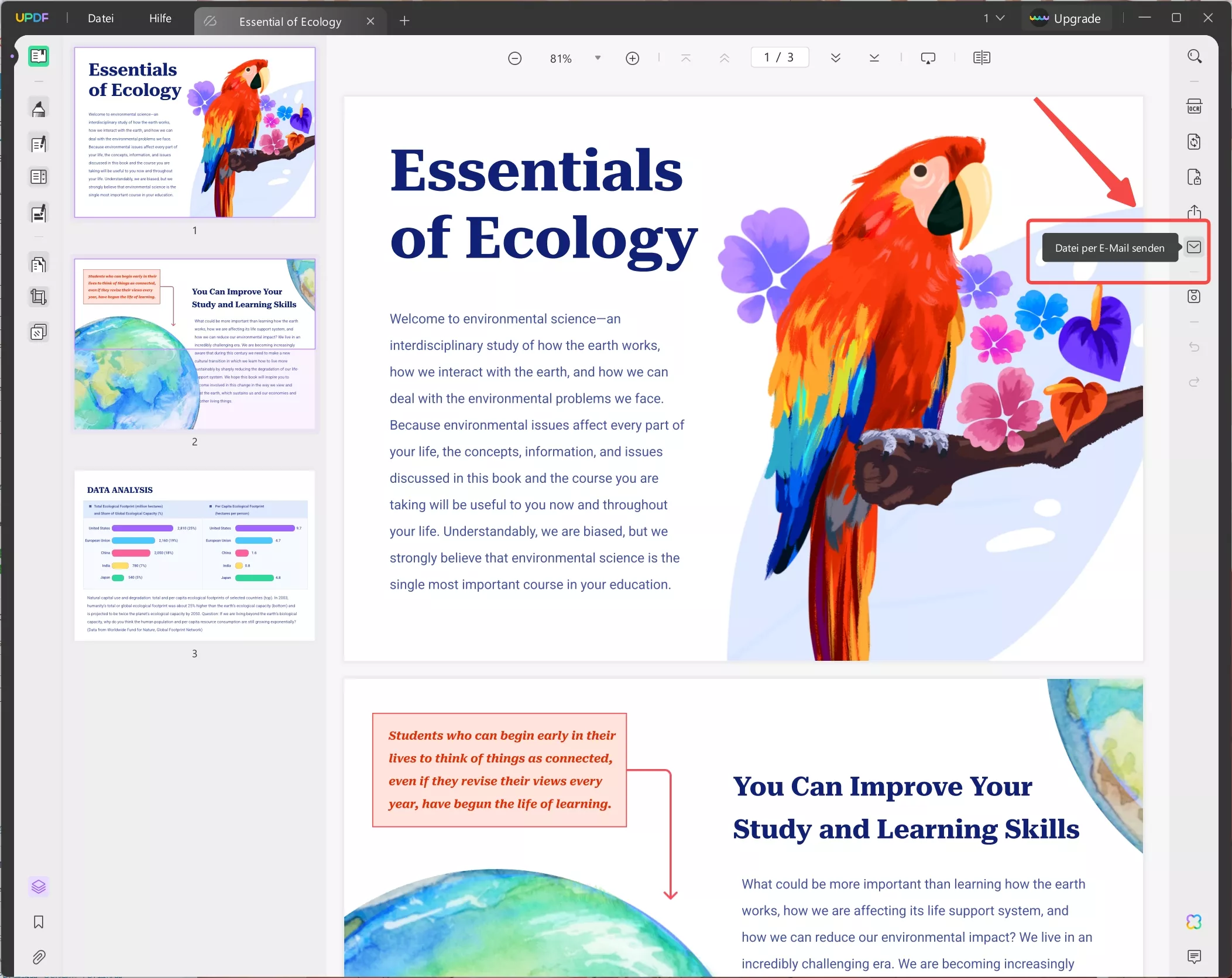The image size is (1232, 978).
Task: Expand the zoom percentage dropdown
Action: pos(598,58)
